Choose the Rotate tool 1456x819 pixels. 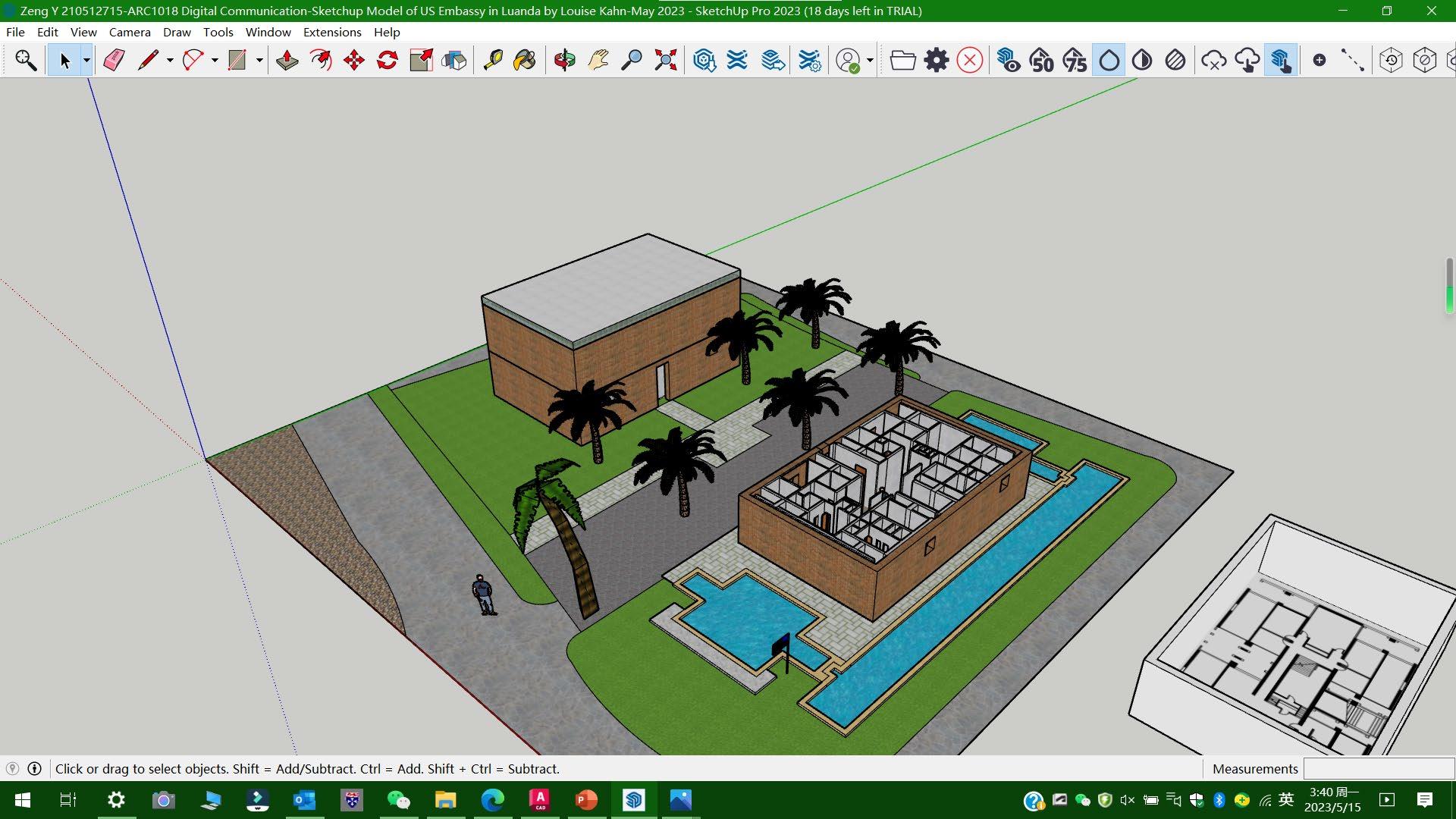click(x=388, y=60)
